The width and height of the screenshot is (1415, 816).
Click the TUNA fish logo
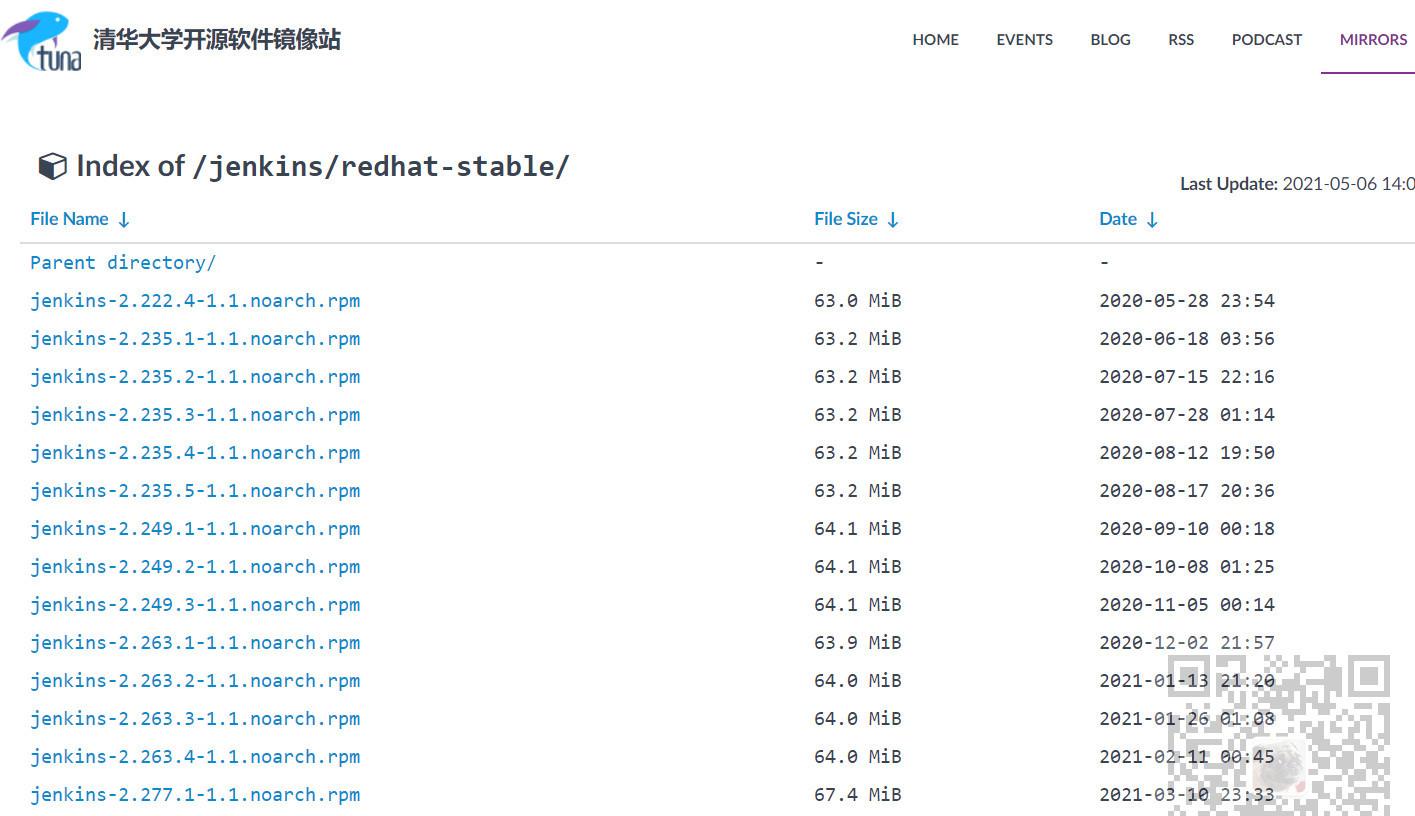[x=42, y=42]
